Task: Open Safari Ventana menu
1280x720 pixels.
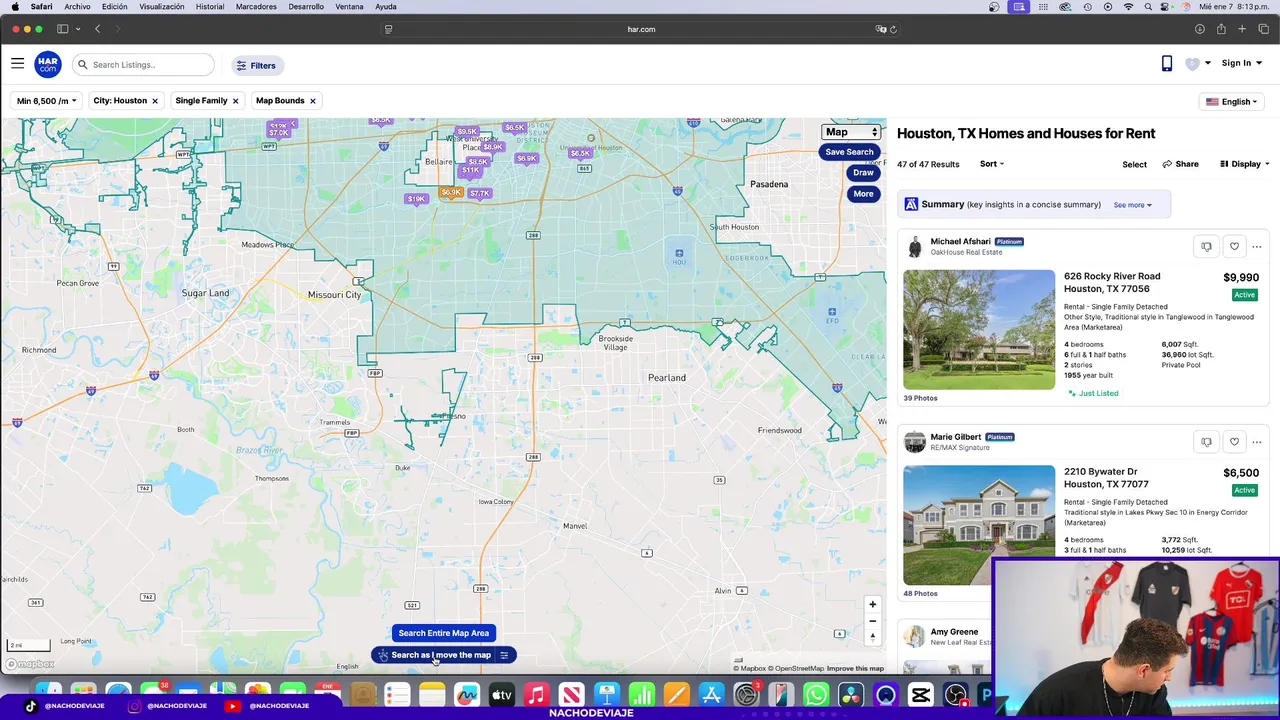Action: pyautogui.click(x=349, y=7)
